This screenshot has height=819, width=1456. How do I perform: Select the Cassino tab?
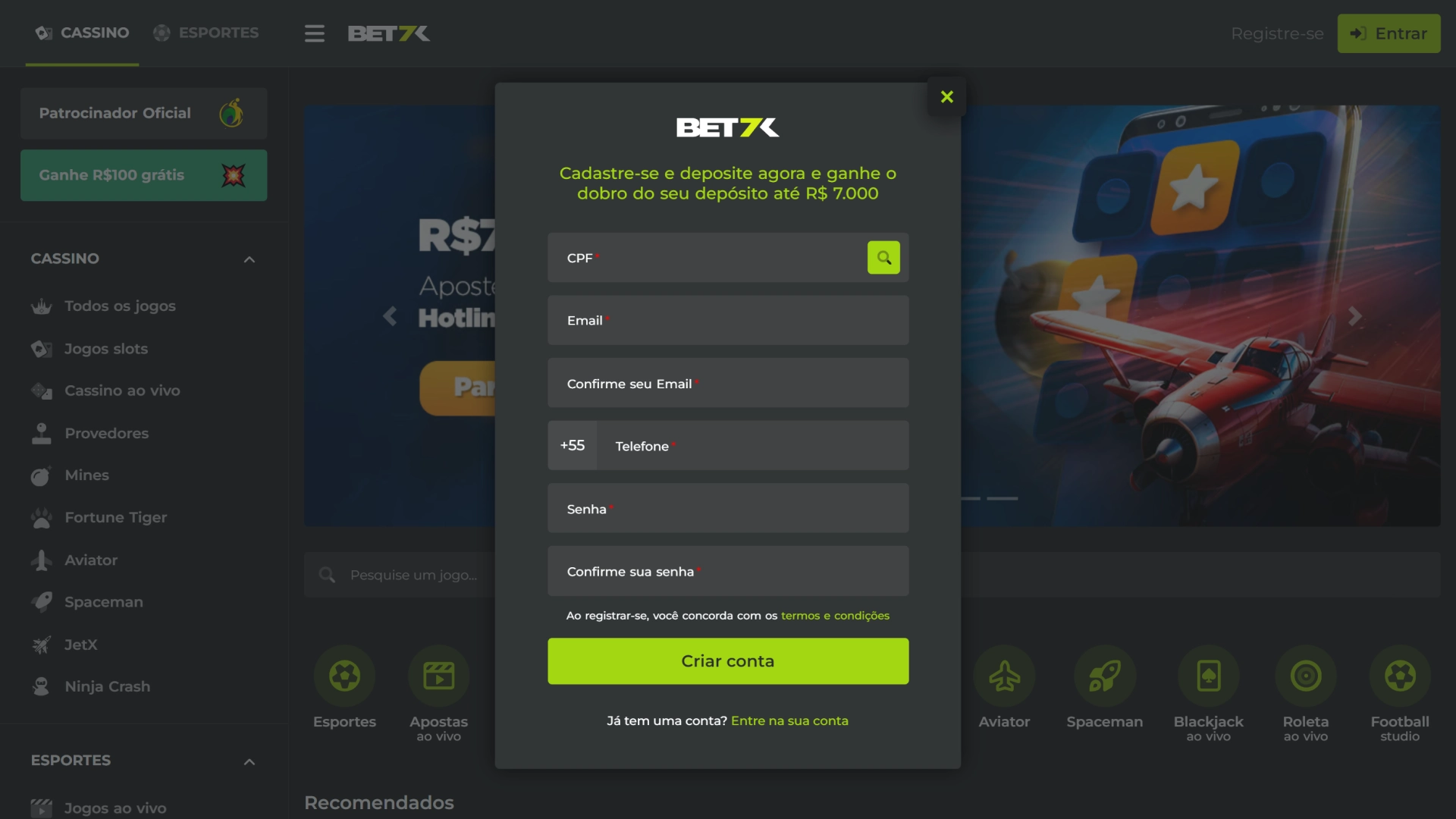[x=82, y=33]
